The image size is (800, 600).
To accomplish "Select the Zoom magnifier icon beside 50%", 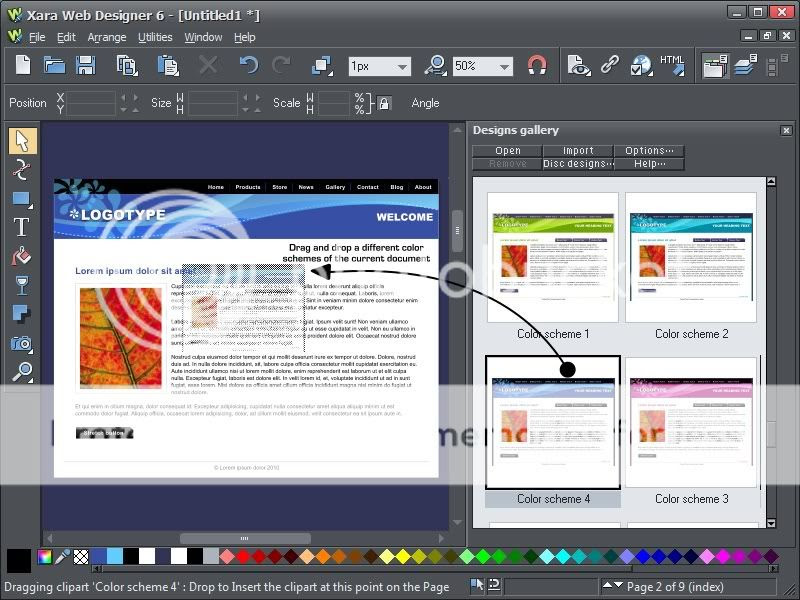I will pos(436,66).
